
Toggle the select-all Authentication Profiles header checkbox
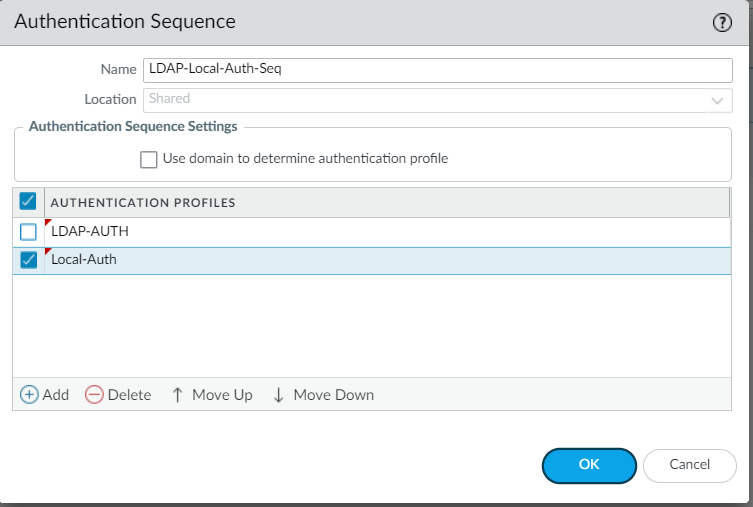pos(28,201)
